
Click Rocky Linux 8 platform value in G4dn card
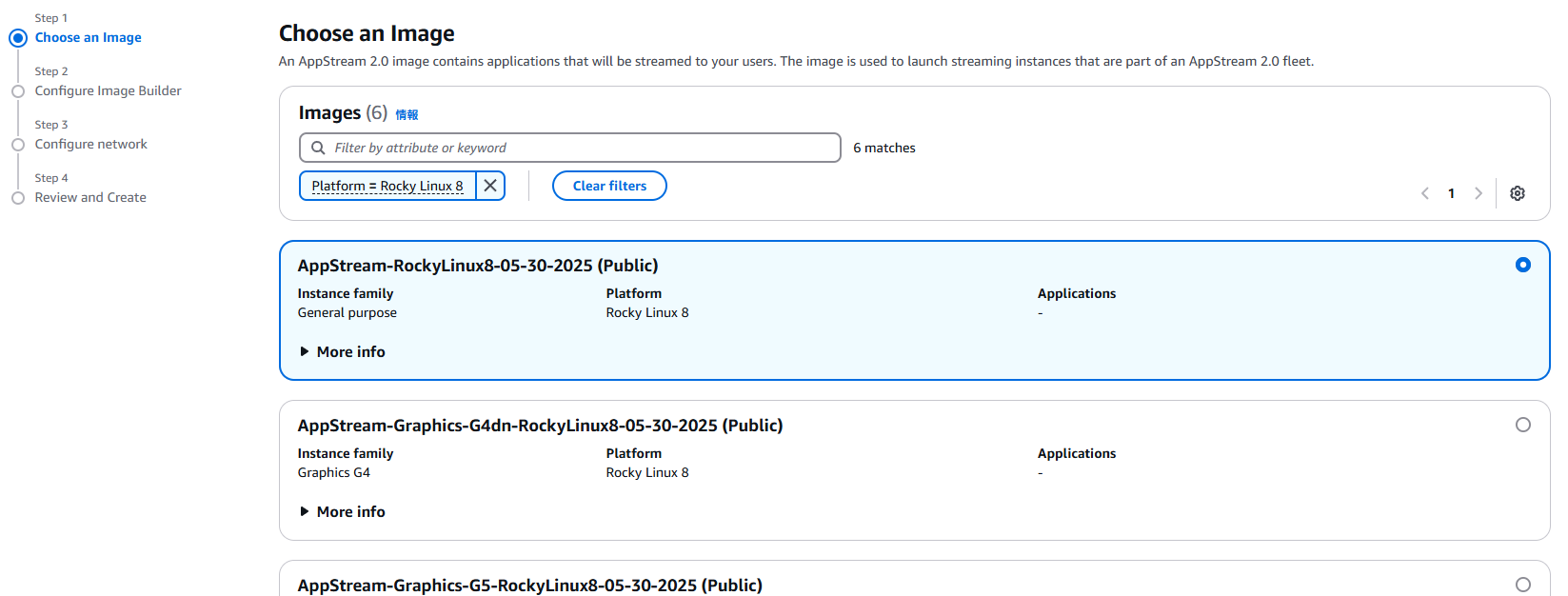click(647, 473)
